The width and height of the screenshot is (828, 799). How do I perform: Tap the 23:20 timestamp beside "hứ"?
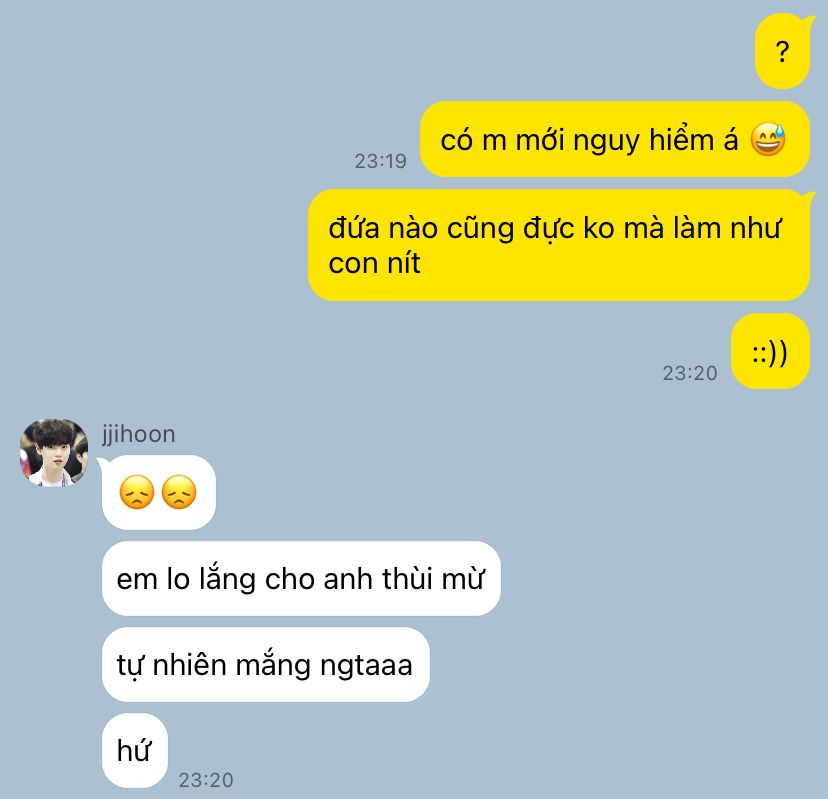point(206,780)
